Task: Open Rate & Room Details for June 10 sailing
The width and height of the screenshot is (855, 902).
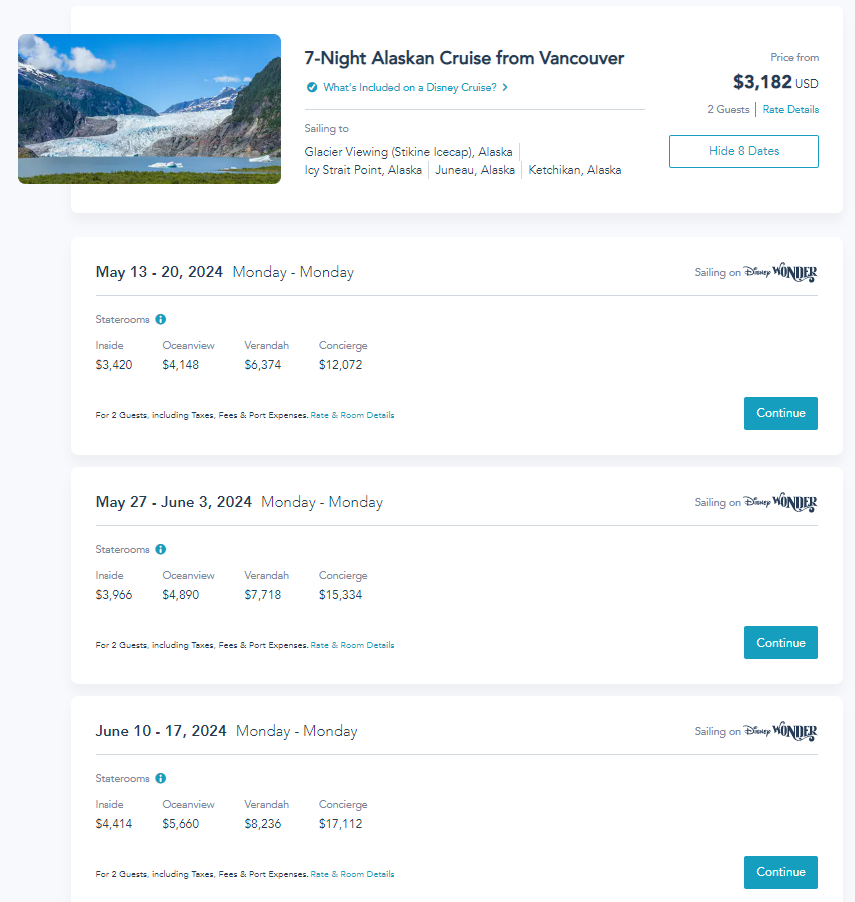Action: point(352,874)
